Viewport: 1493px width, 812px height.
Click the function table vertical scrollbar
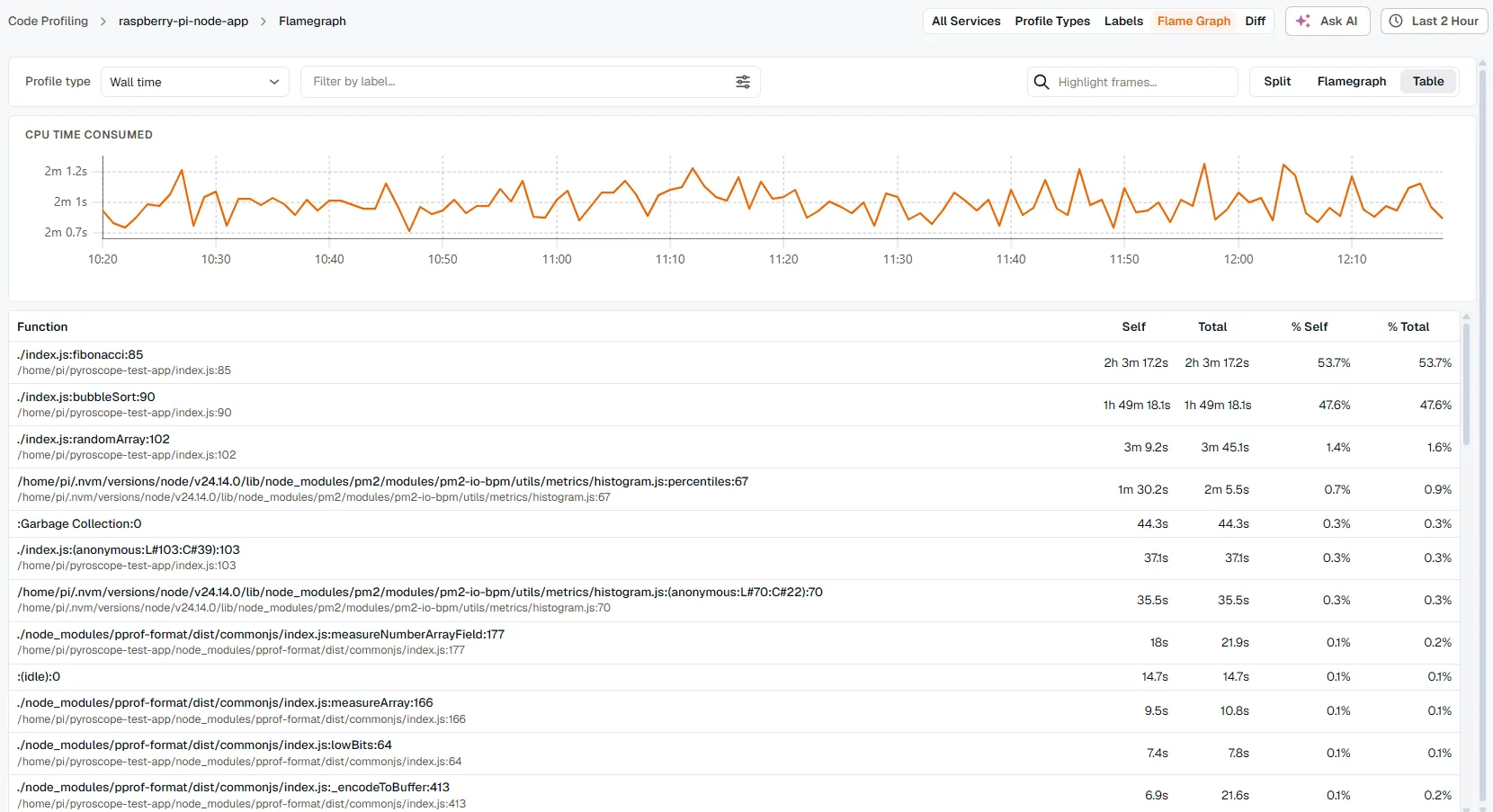pos(1466,384)
